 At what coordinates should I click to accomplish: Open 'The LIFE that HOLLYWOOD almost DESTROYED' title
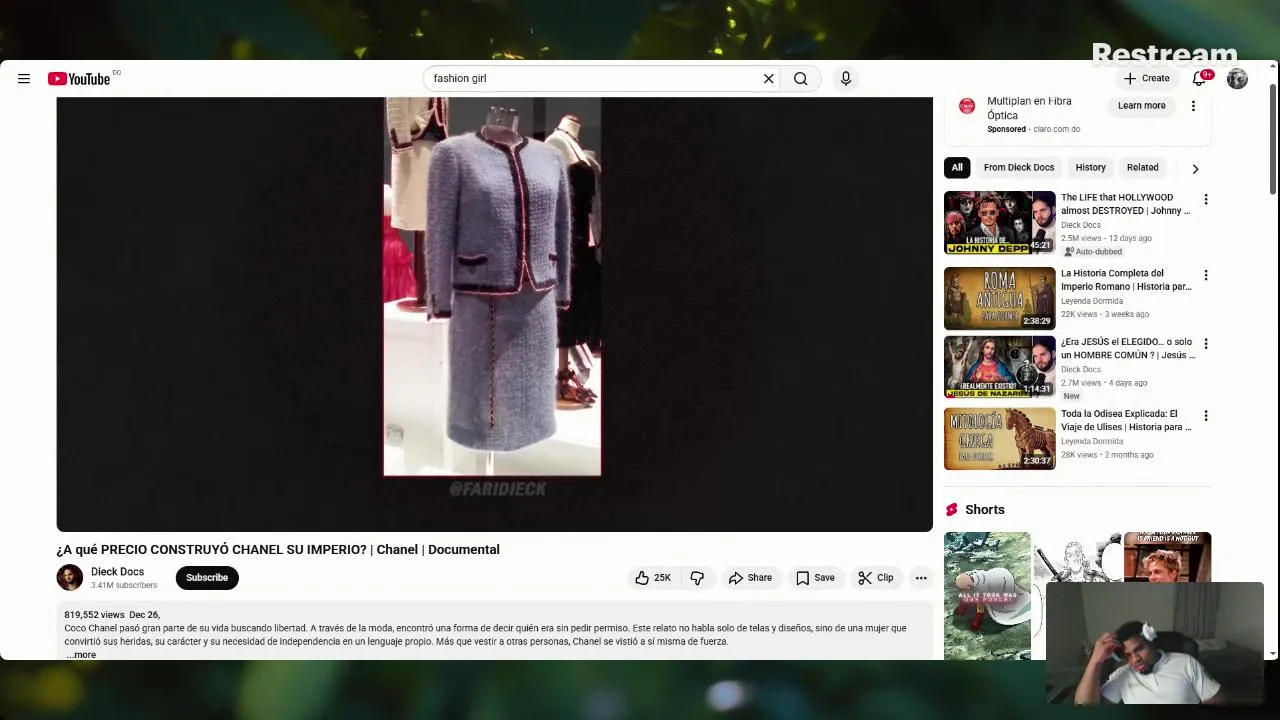click(1126, 204)
